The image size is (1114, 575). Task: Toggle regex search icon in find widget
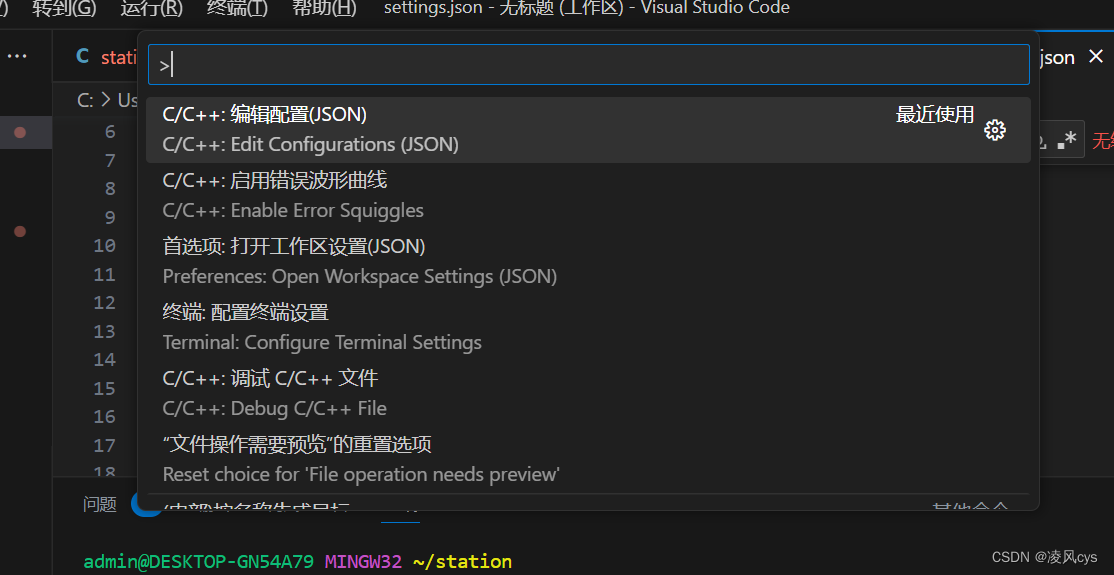click(1066, 139)
